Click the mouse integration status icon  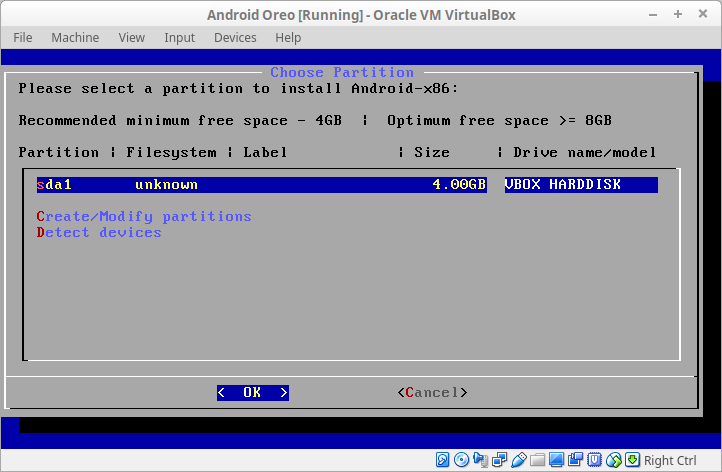[x=614, y=460]
